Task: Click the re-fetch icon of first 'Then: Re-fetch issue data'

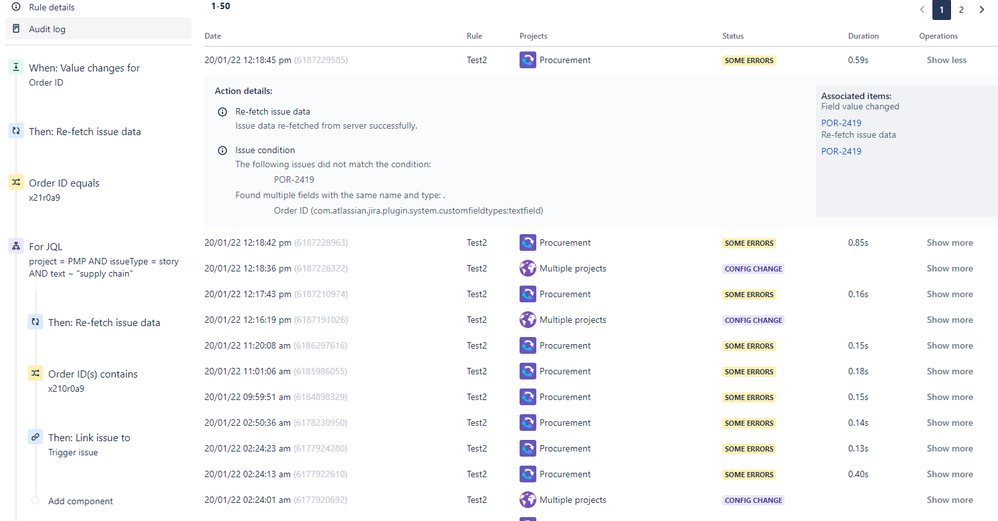Action: point(16,130)
